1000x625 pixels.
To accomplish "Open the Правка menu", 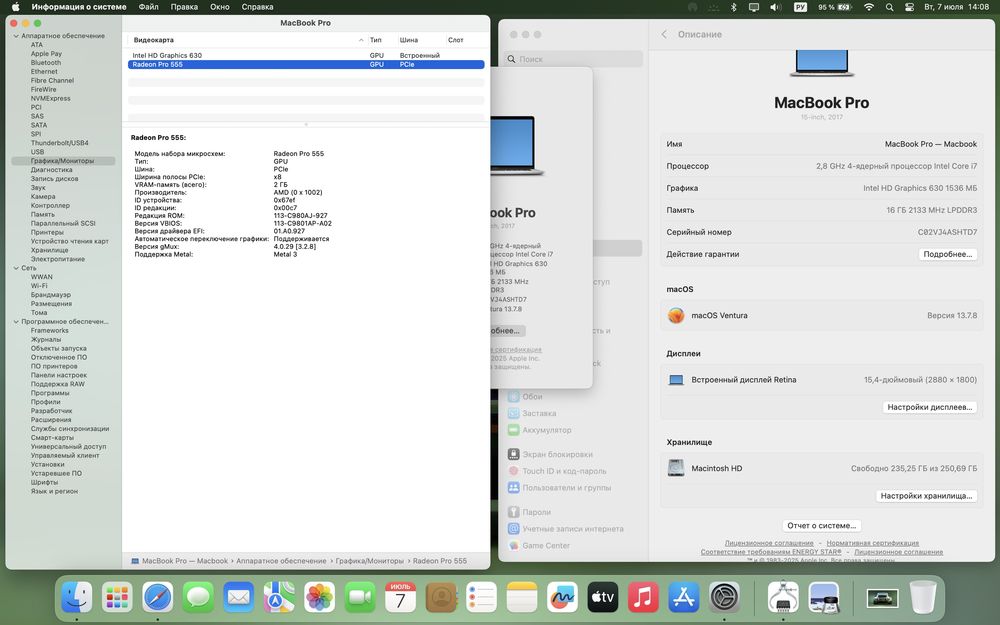I will pos(184,7).
